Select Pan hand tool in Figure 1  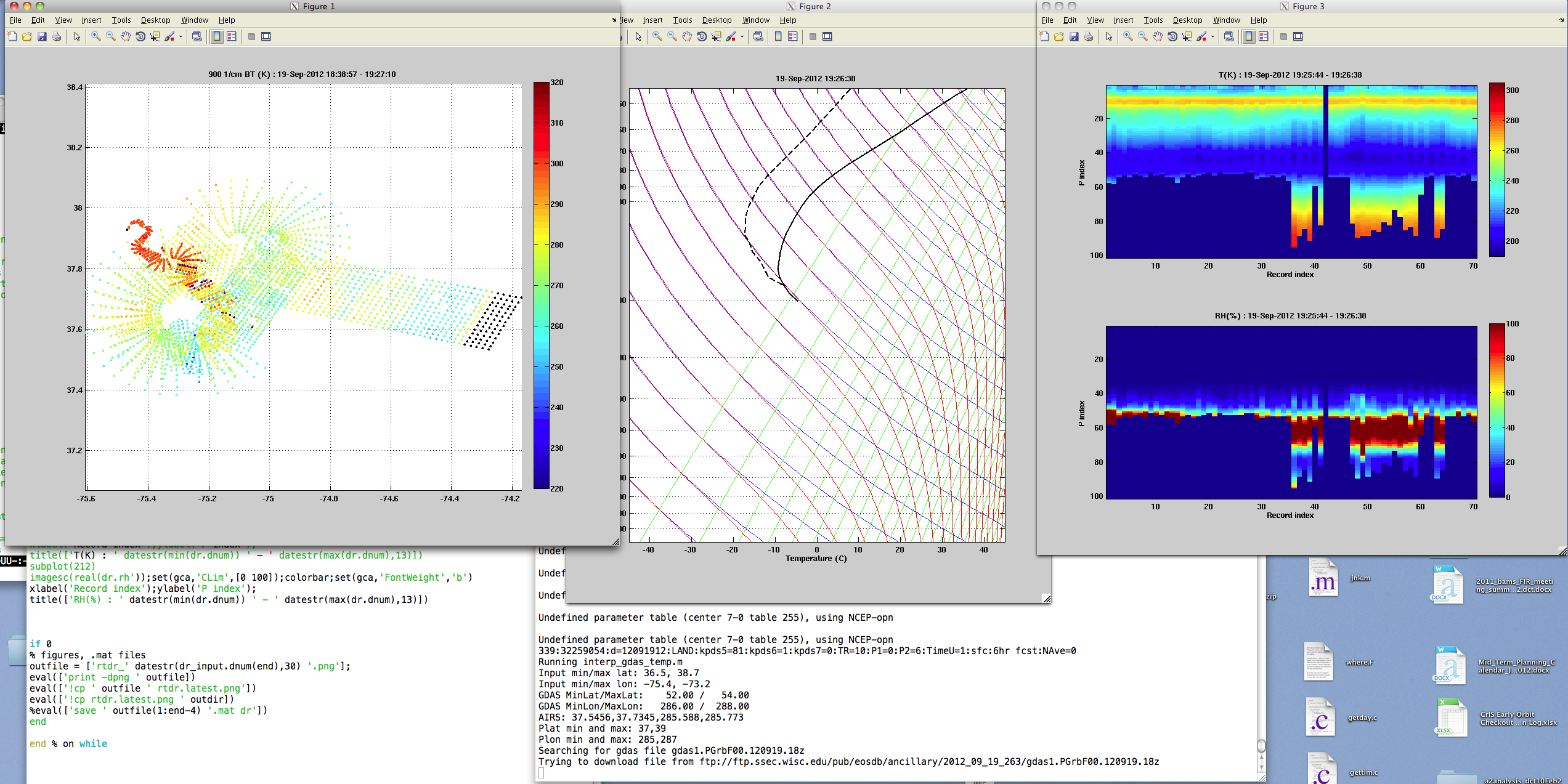tap(126, 37)
